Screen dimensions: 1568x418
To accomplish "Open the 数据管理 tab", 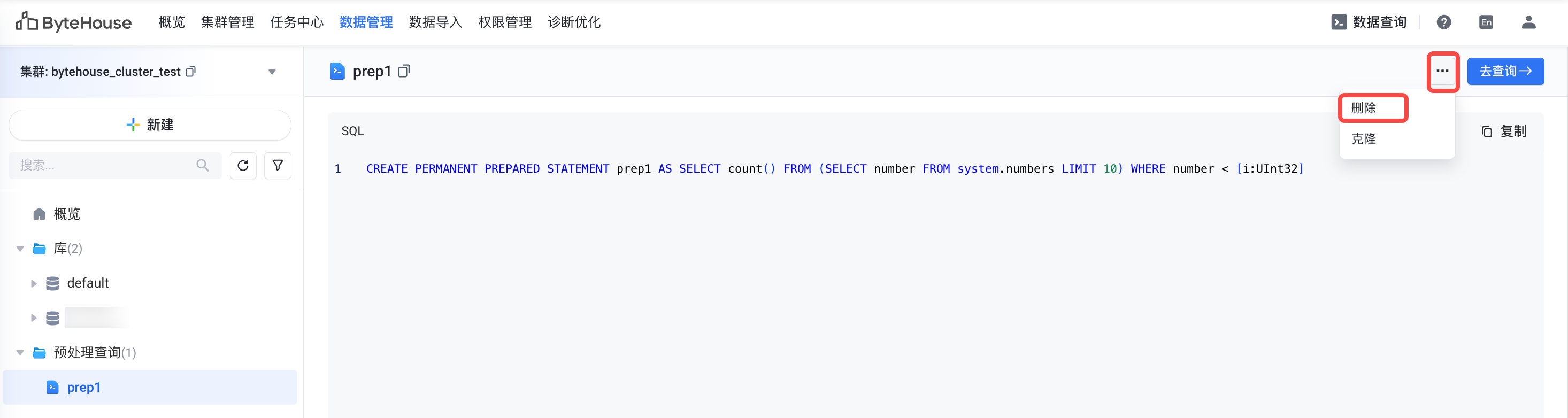I will (366, 22).
